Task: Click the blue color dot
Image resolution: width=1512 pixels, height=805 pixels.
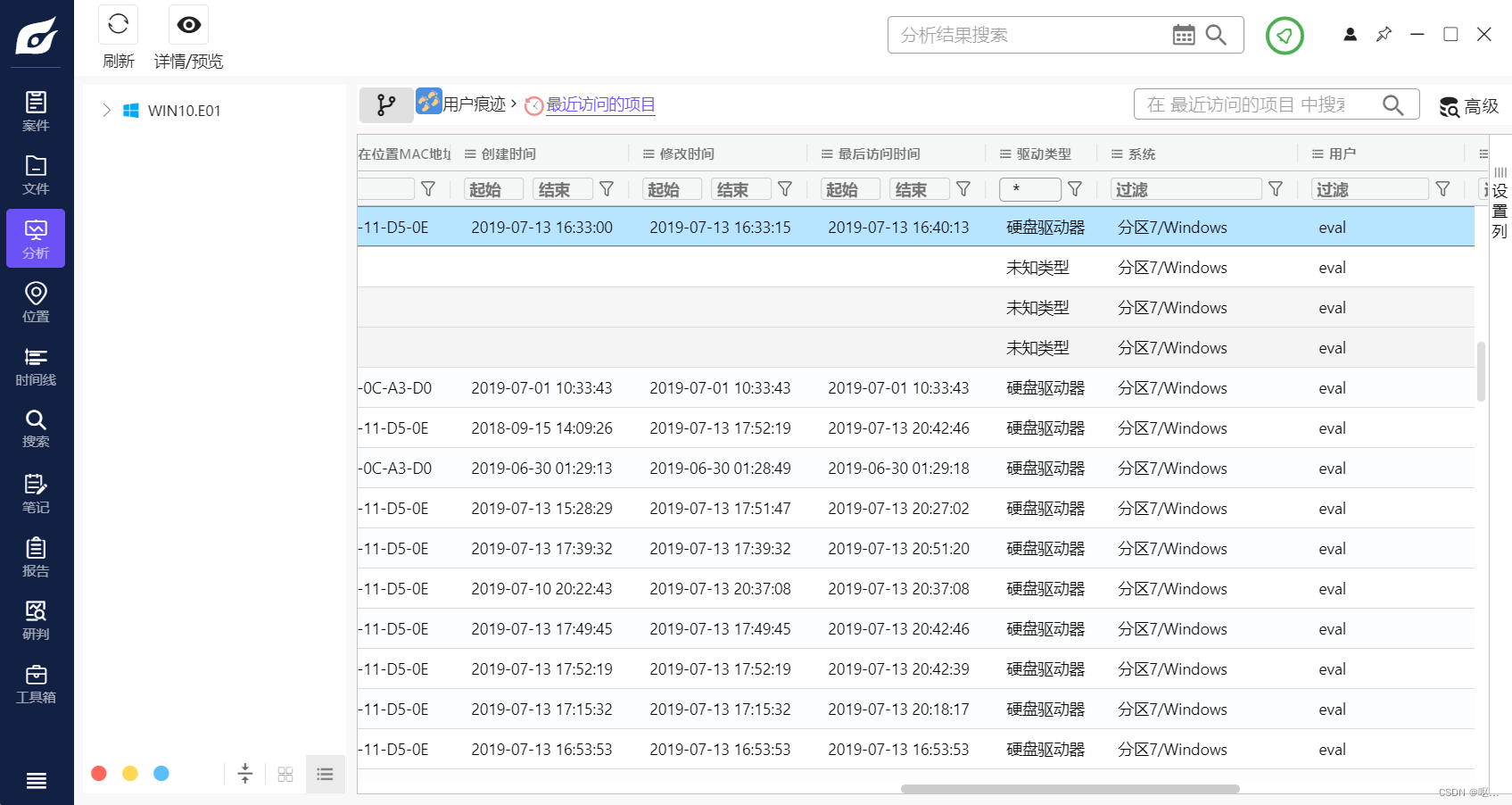Action: click(x=161, y=773)
